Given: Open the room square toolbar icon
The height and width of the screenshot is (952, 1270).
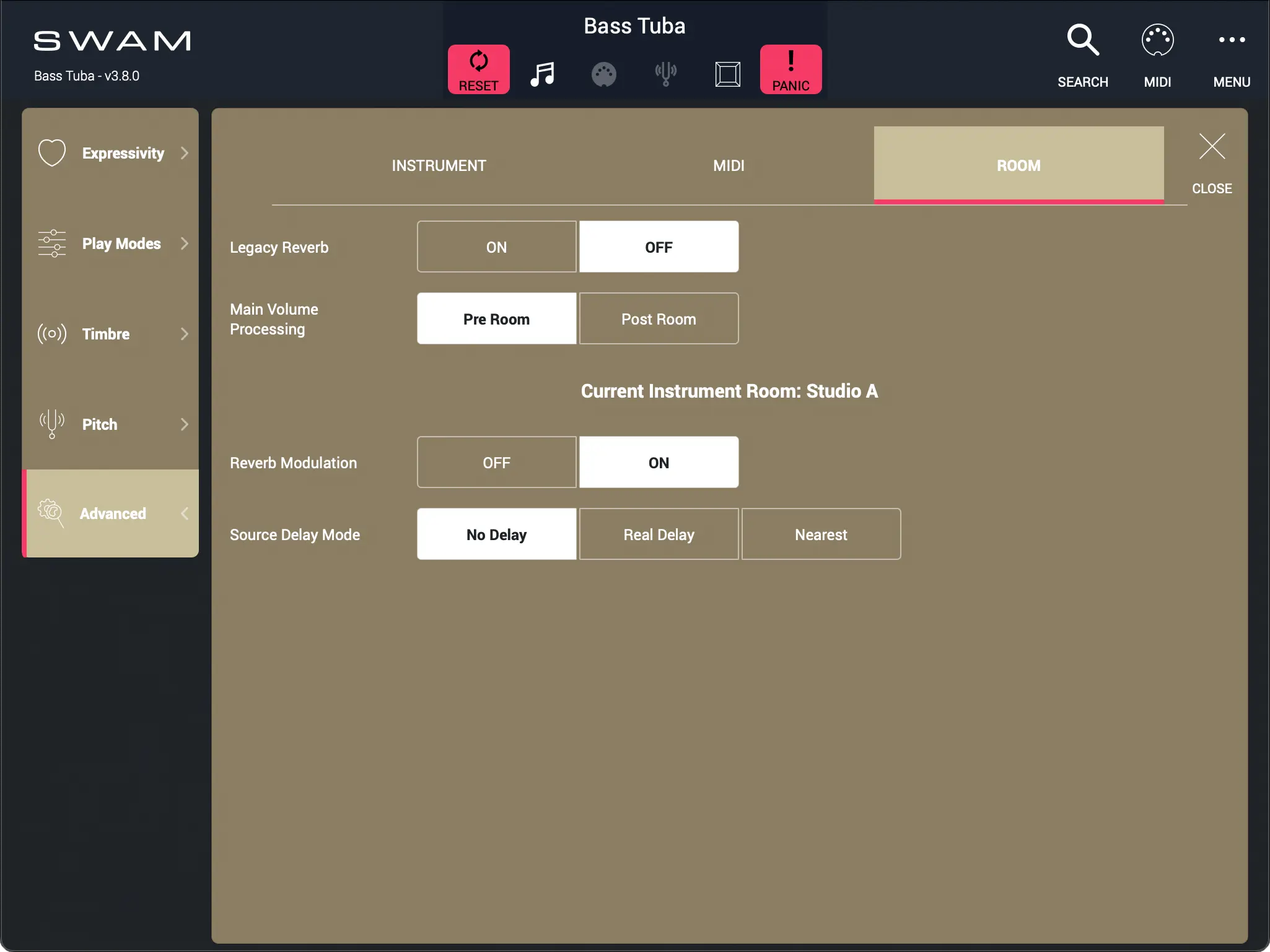Looking at the screenshot, I should (x=727, y=74).
